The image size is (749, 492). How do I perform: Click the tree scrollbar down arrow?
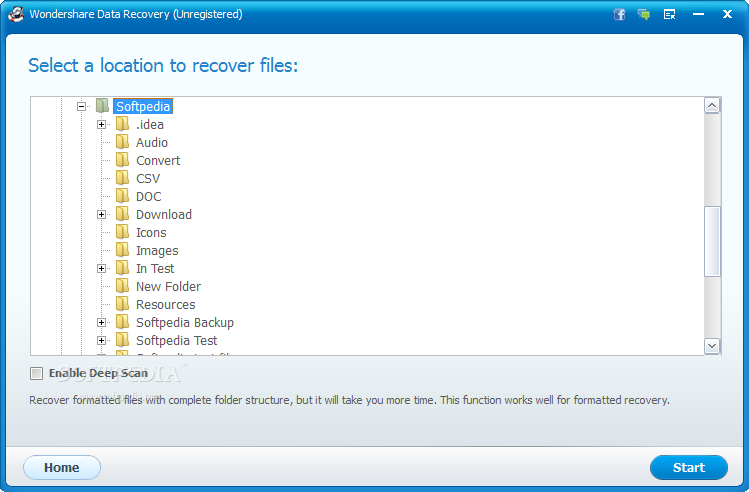point(712,346)
